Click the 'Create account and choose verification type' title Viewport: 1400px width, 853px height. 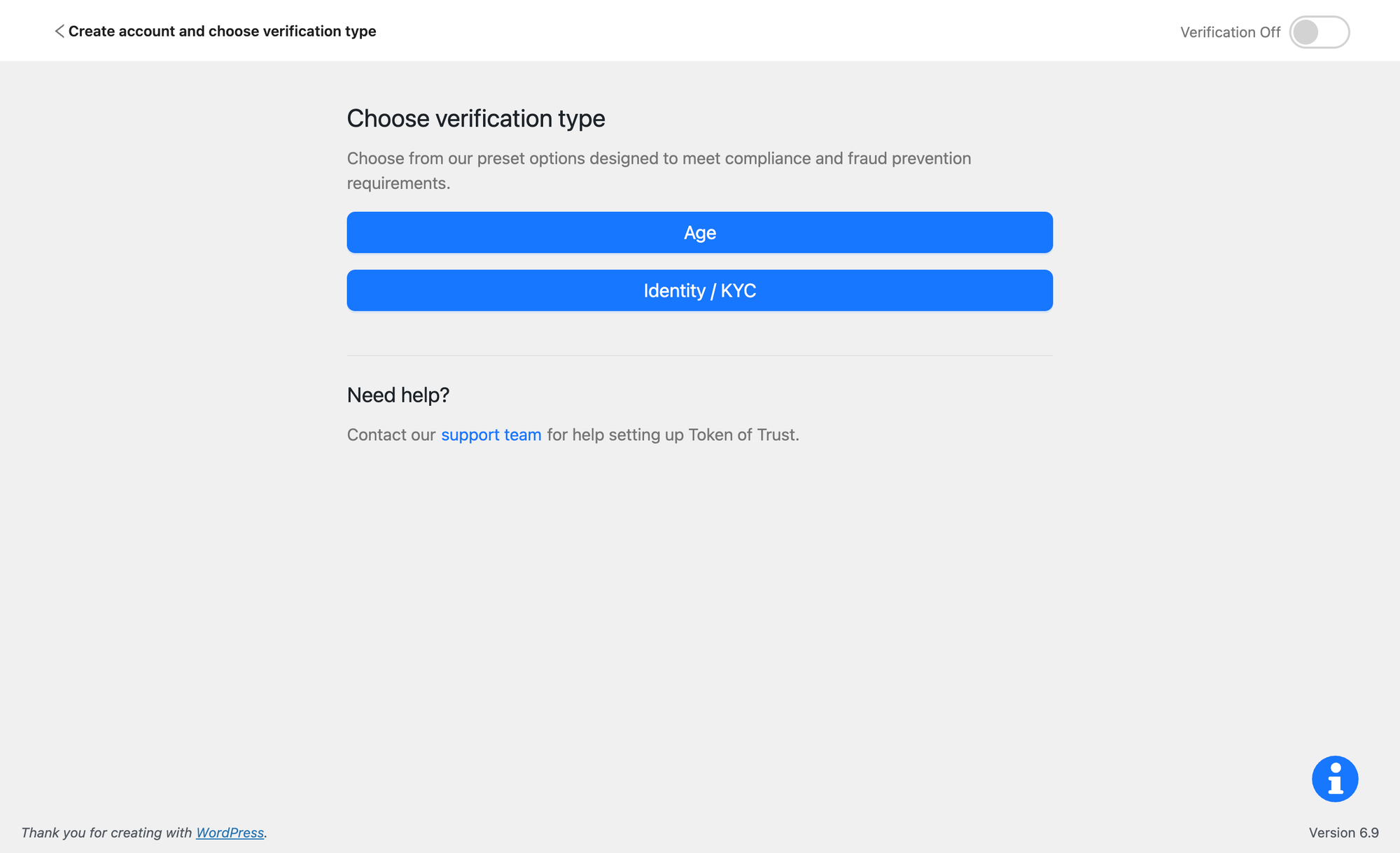[x=222, y=31]
